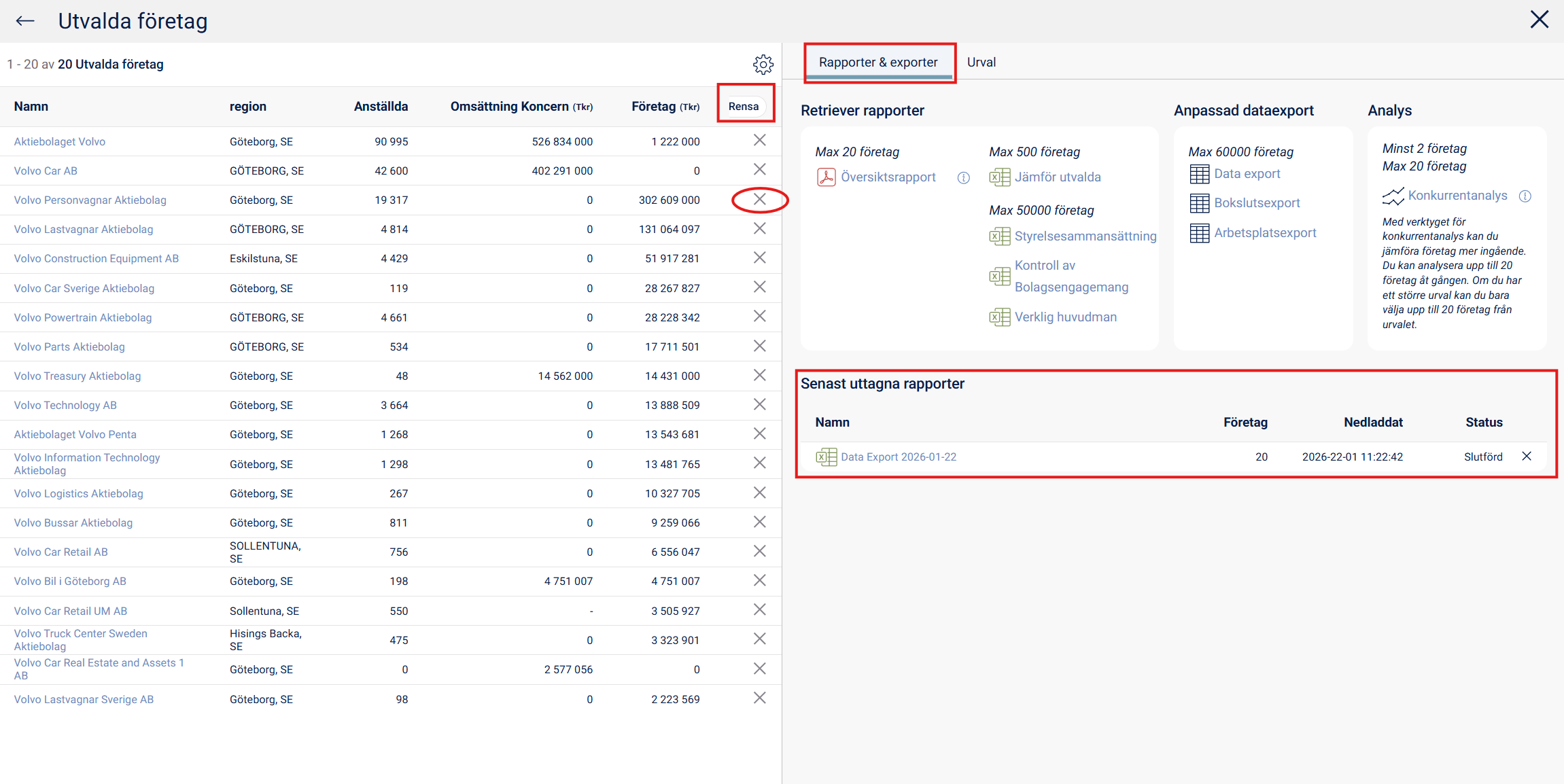Open the Bokslutsexport export option

click(x=1256, y=203)
